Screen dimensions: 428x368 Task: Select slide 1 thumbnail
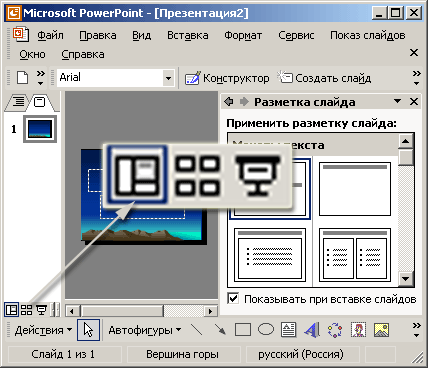(40, 129)
